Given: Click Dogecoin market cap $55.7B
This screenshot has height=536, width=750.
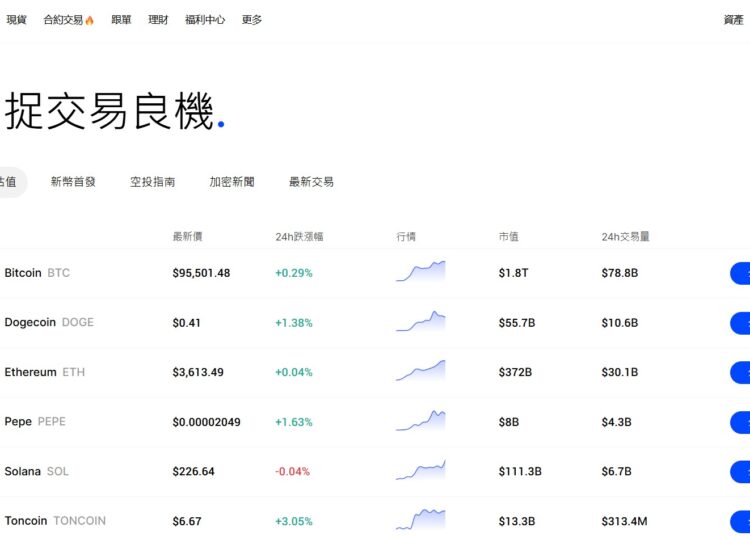Looking at the screenshot, I should (517, 323).
